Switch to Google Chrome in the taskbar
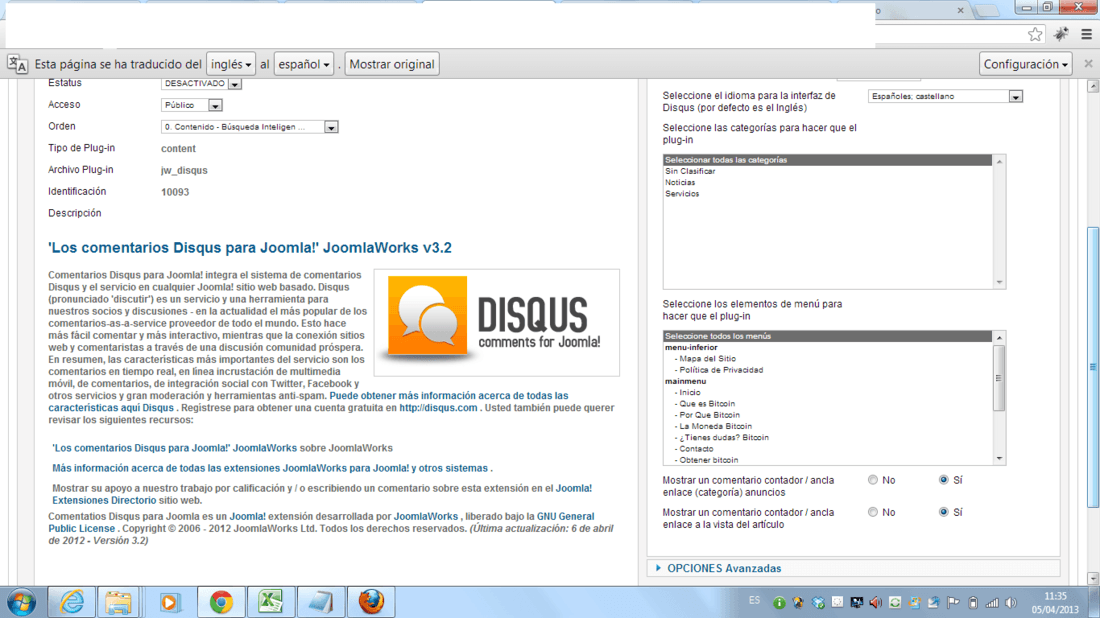1100x618 pixels. coord(221,603)
